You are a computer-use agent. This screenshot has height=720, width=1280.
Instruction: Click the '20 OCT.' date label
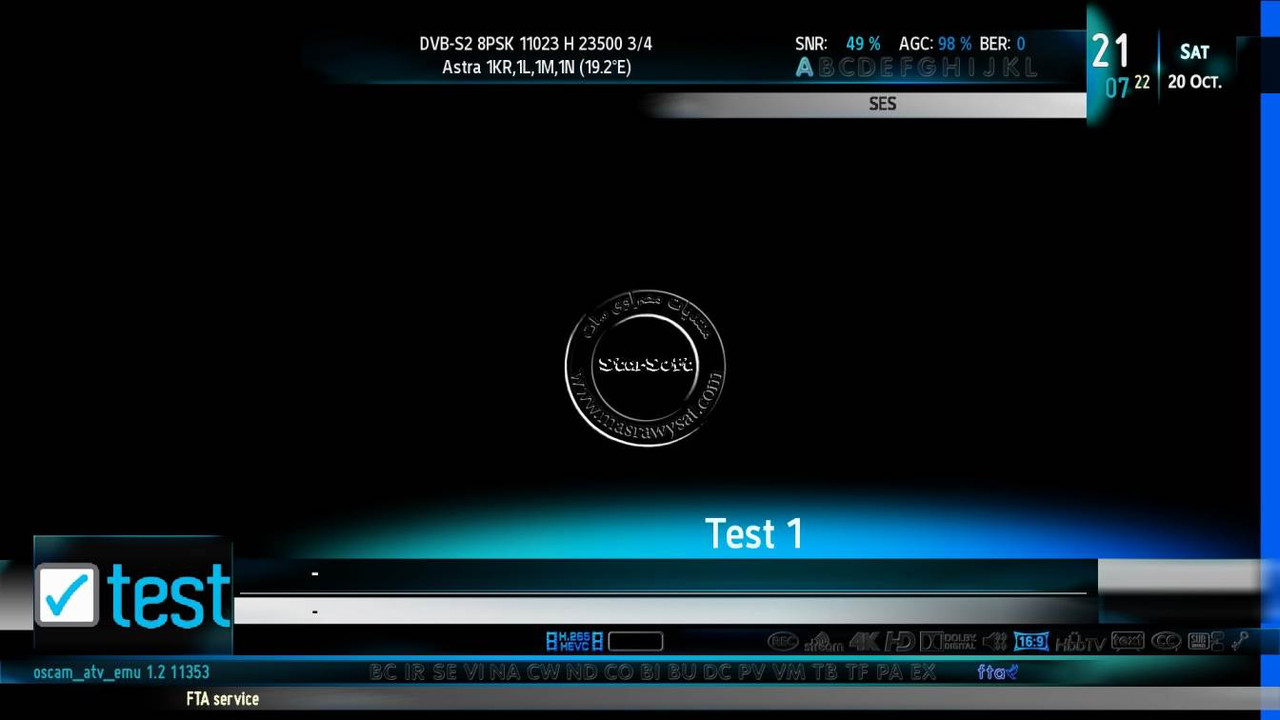(1195, 82)
